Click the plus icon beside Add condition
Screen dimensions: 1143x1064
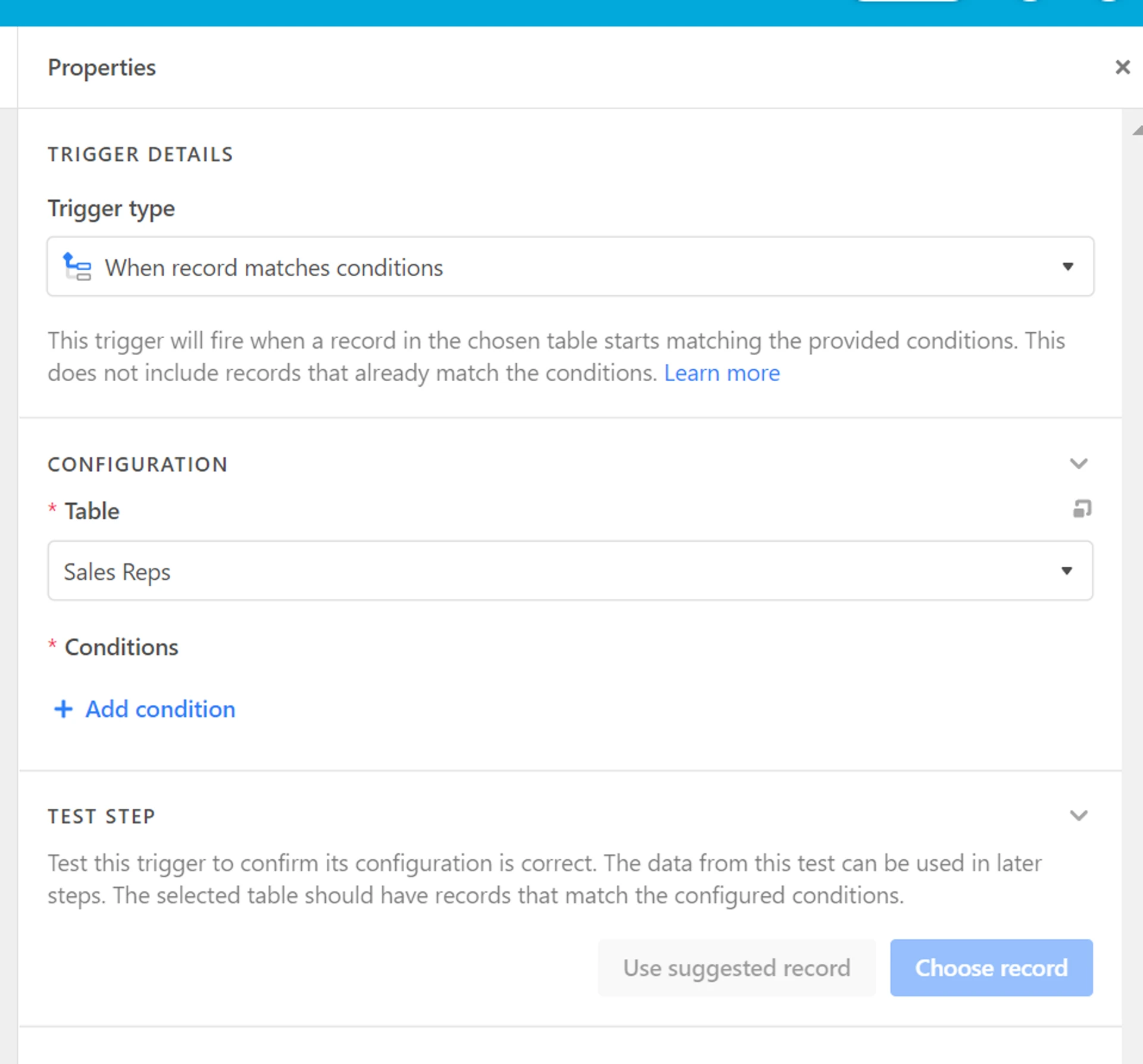(64, 709)
